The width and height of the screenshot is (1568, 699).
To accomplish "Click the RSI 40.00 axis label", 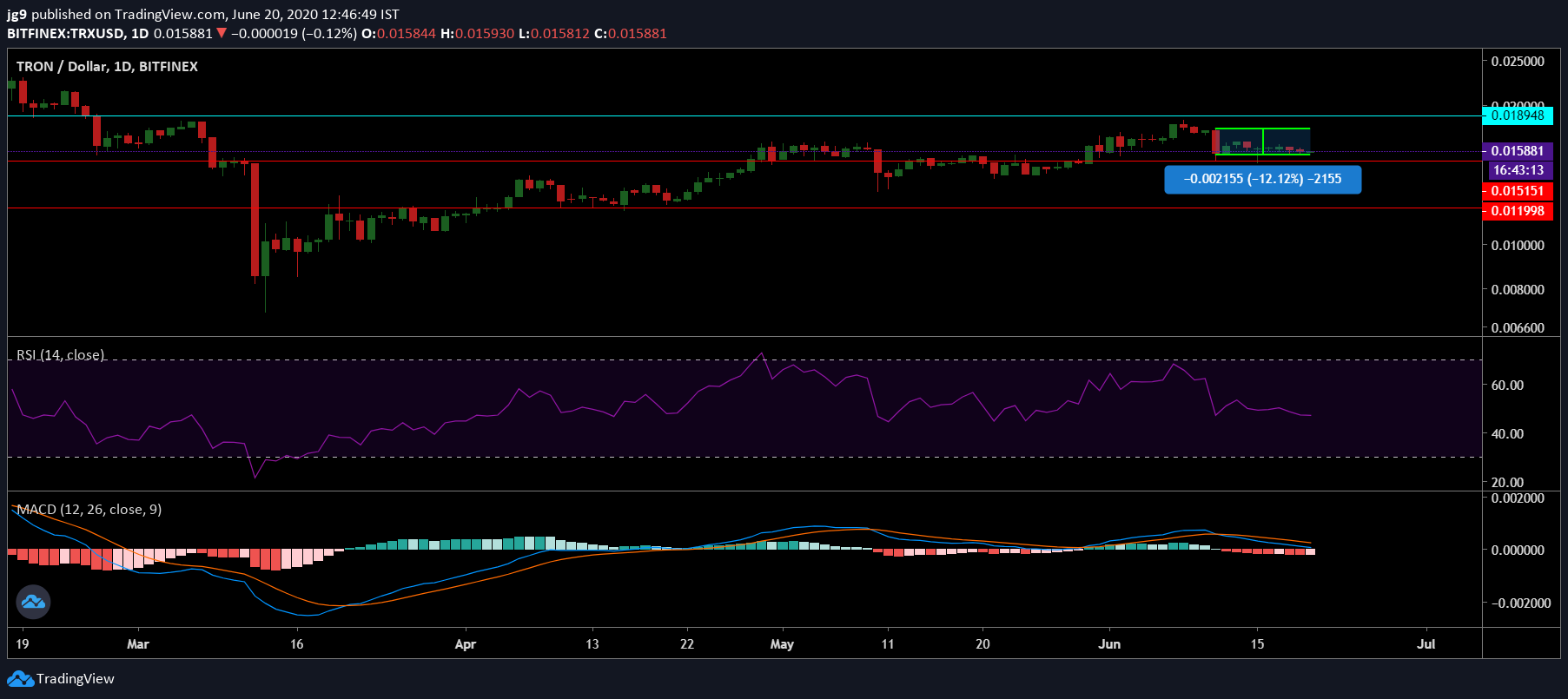I will pyautogui.click(x=1507, y=433).
